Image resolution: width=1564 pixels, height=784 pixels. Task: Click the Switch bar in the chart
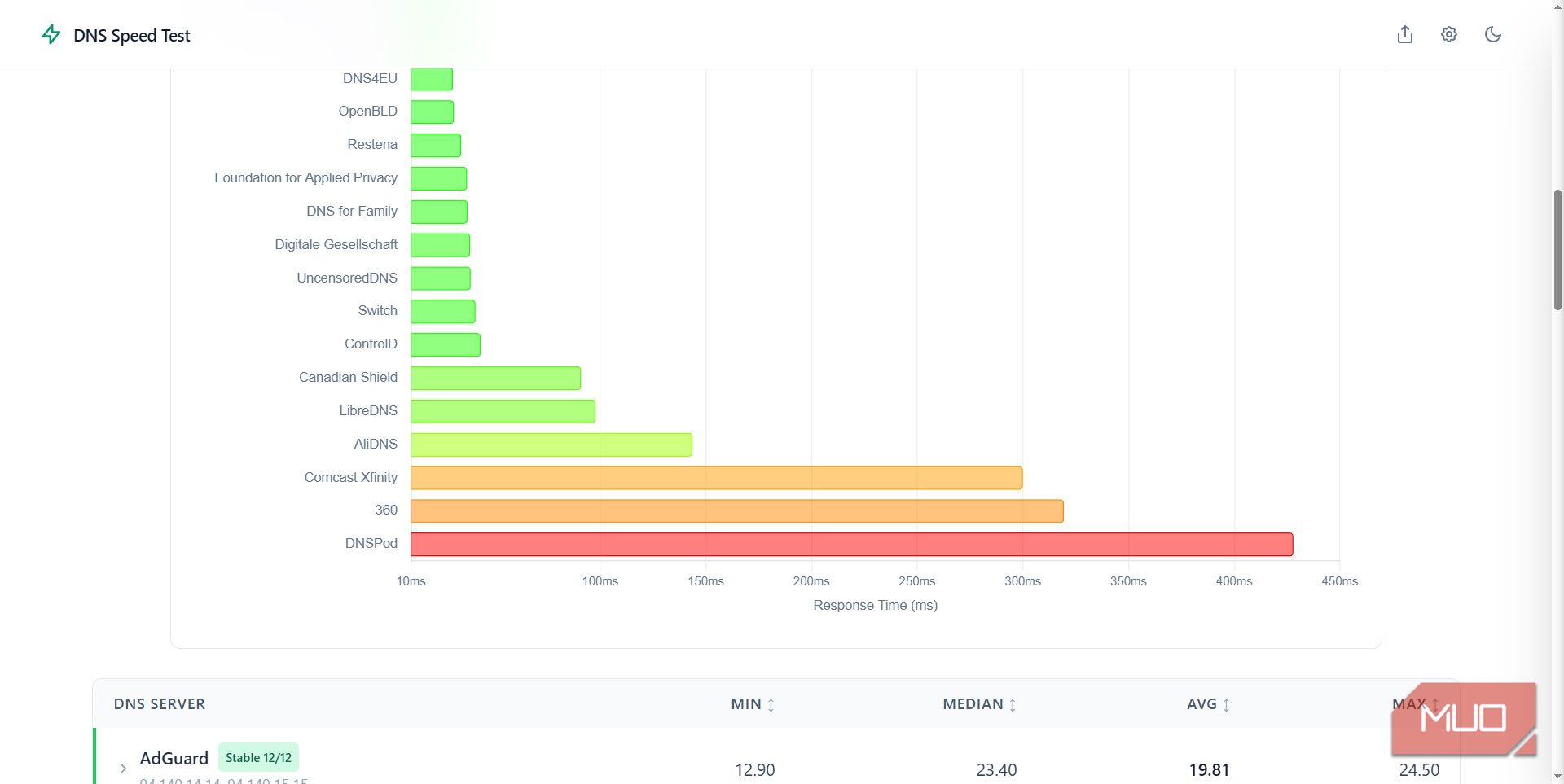pos(443,311)
